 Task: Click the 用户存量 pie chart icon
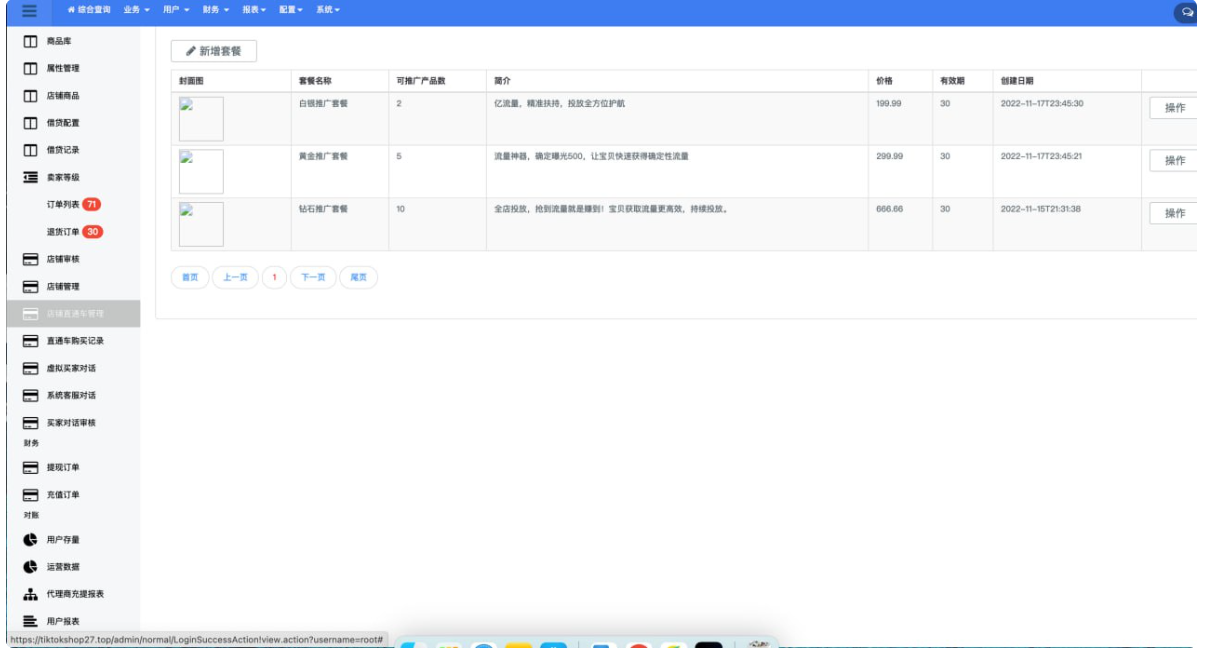click(x=31, y=540)
